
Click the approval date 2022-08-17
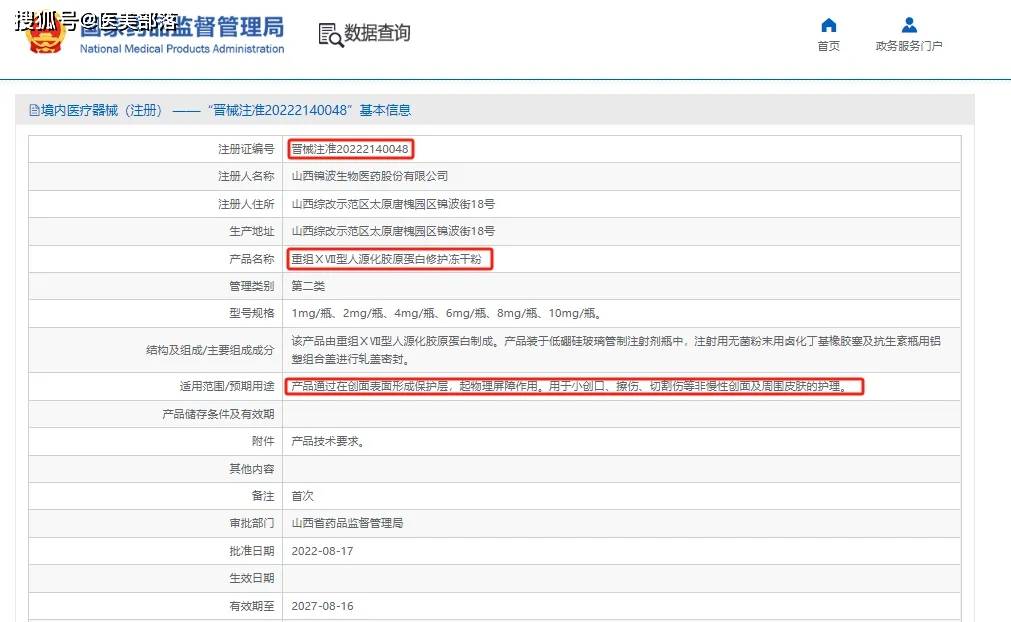coord(322,551)
